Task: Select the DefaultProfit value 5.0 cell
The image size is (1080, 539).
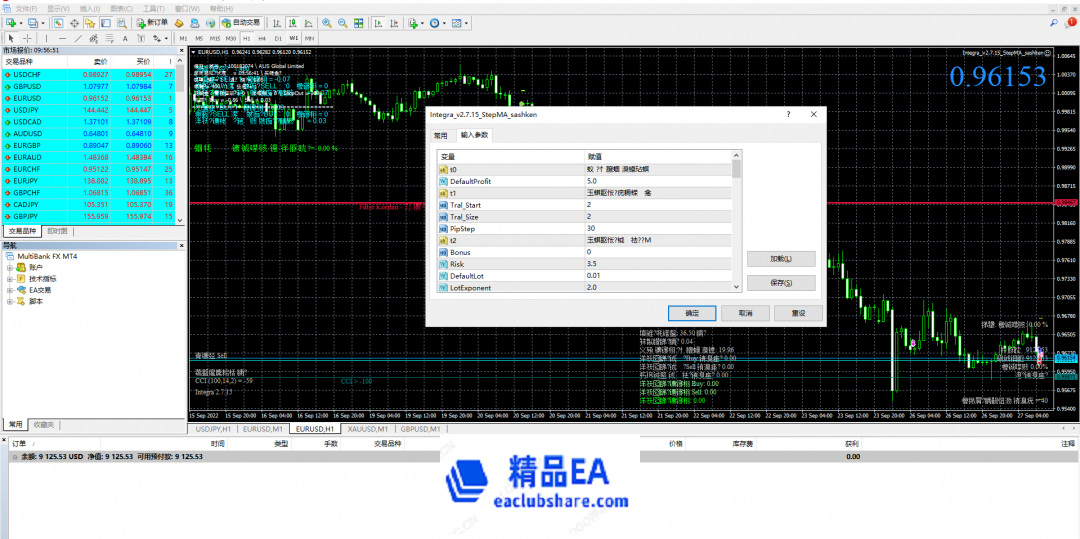Action: [657, 181]
